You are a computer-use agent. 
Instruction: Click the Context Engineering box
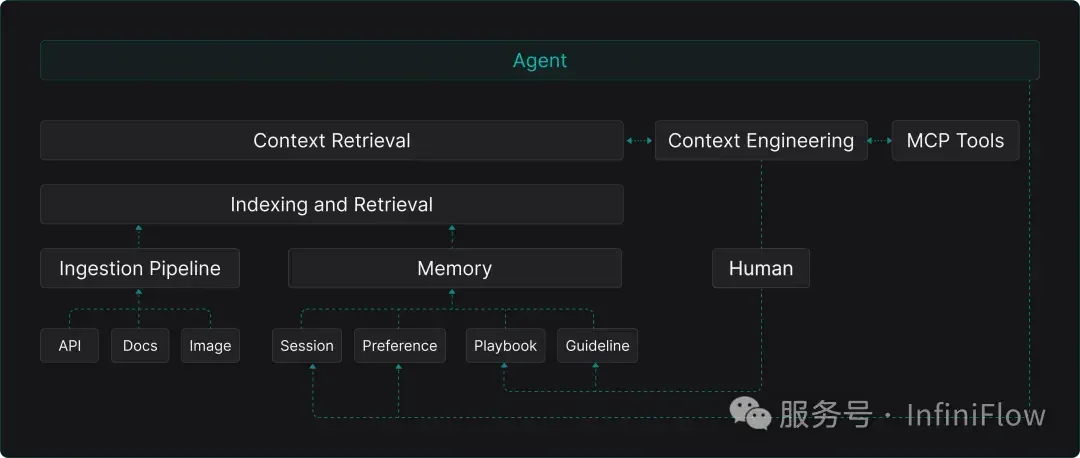click(760, 140)
